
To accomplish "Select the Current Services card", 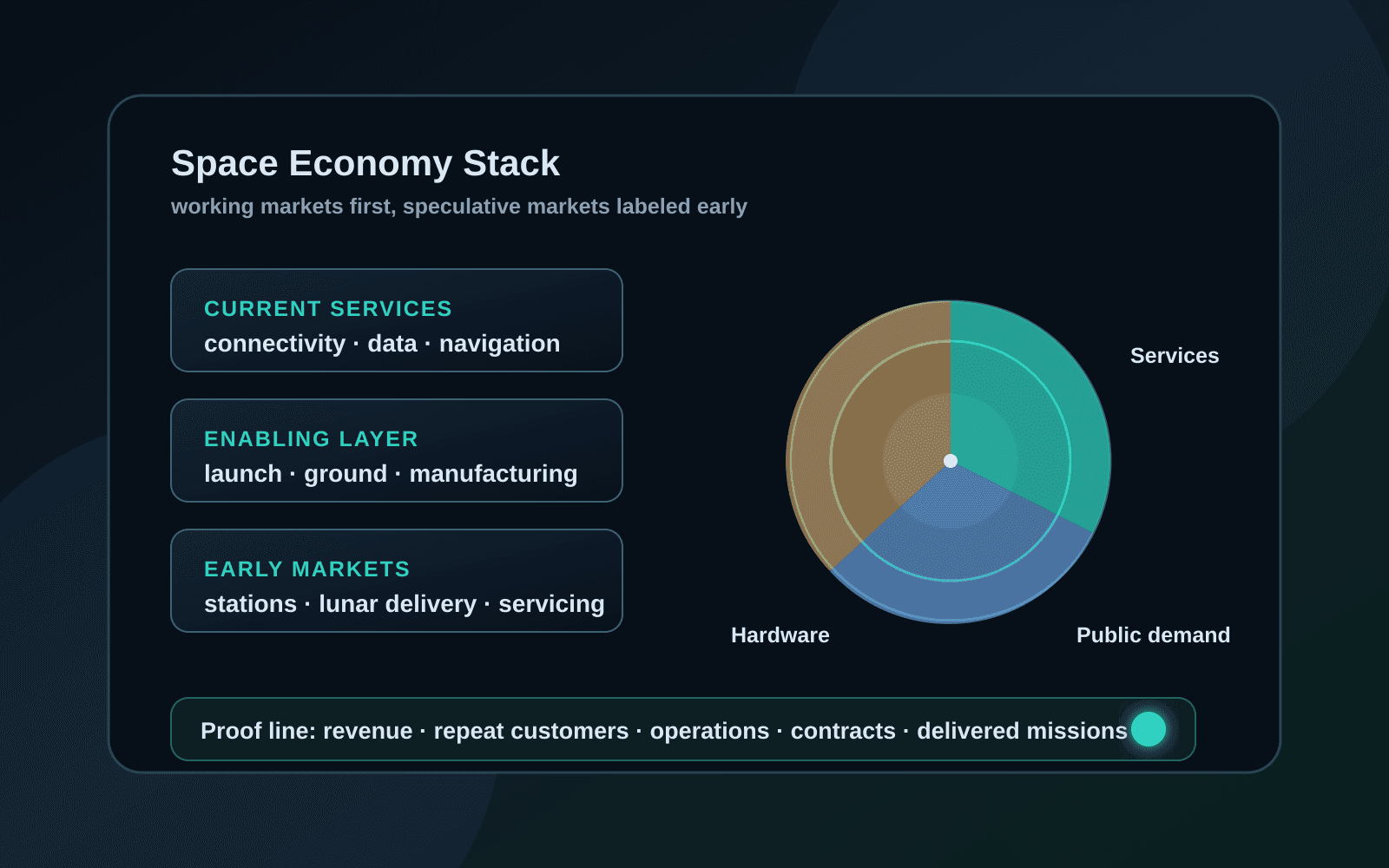I will pos(397,320).
